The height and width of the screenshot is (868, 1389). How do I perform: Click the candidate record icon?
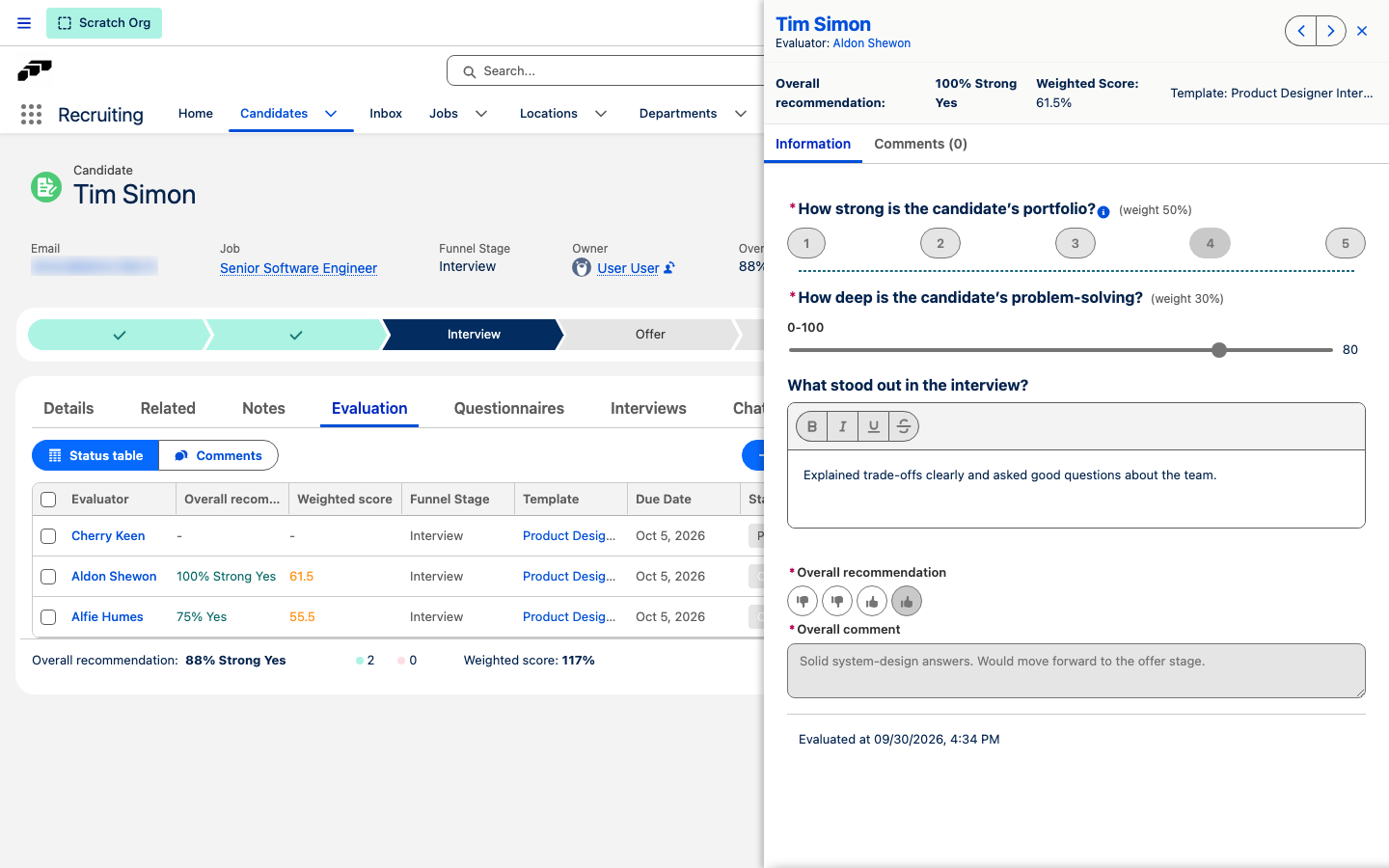(46, 187)
